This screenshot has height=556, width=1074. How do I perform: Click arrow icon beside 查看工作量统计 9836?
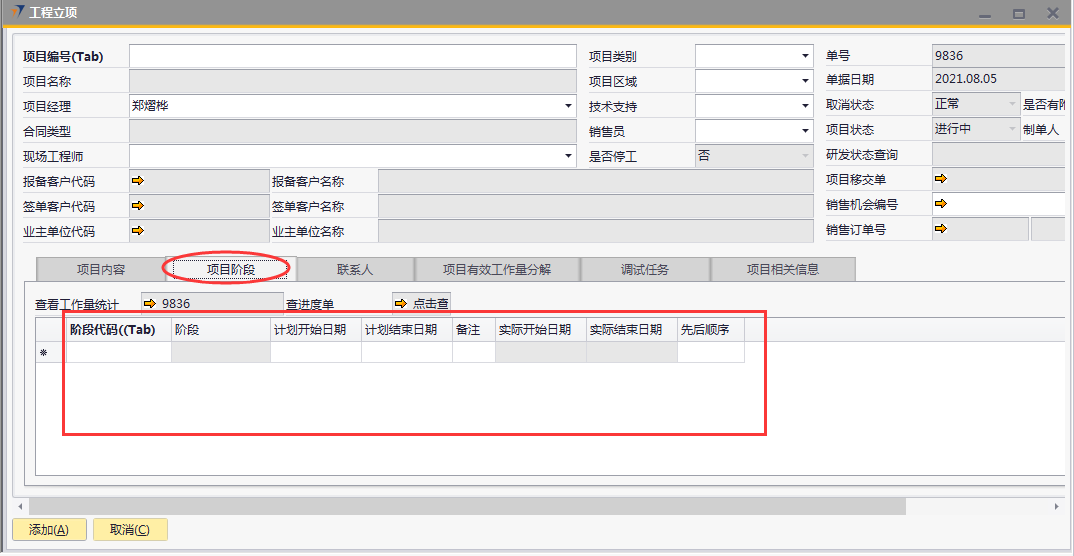tap(150, 303)
